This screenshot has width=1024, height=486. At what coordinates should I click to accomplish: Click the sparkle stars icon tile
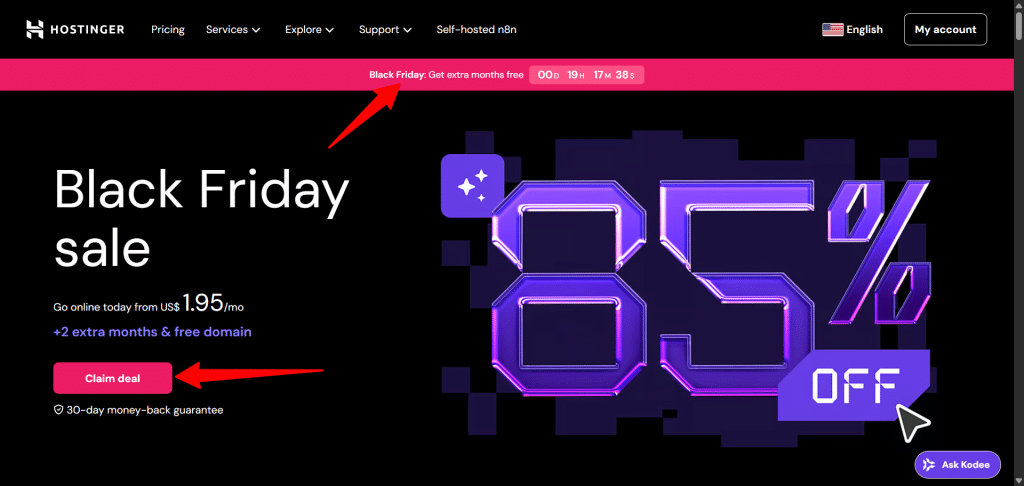472,186
